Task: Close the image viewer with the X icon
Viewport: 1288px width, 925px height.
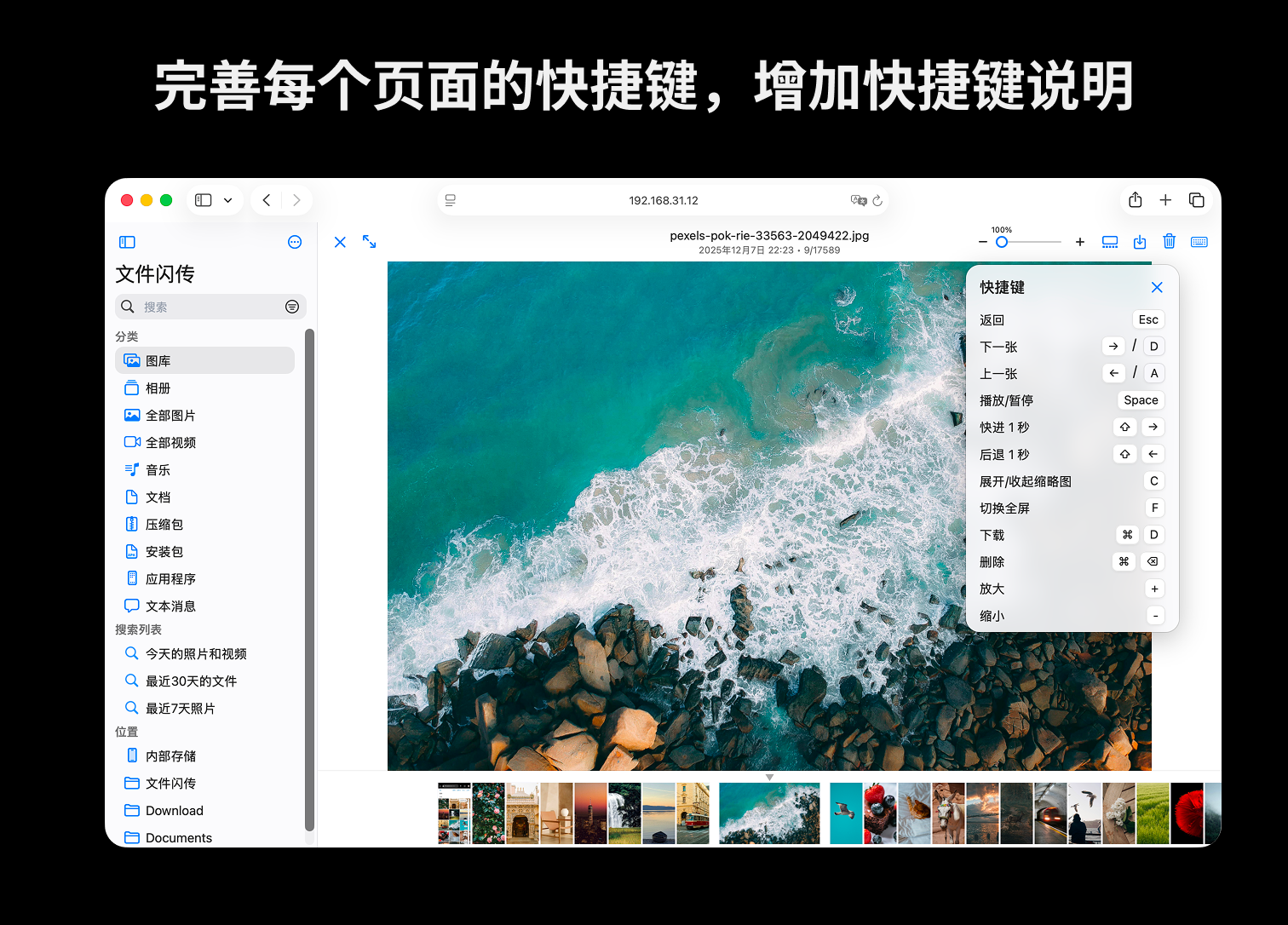Action: pyautogui.click(x=340, y=242)
